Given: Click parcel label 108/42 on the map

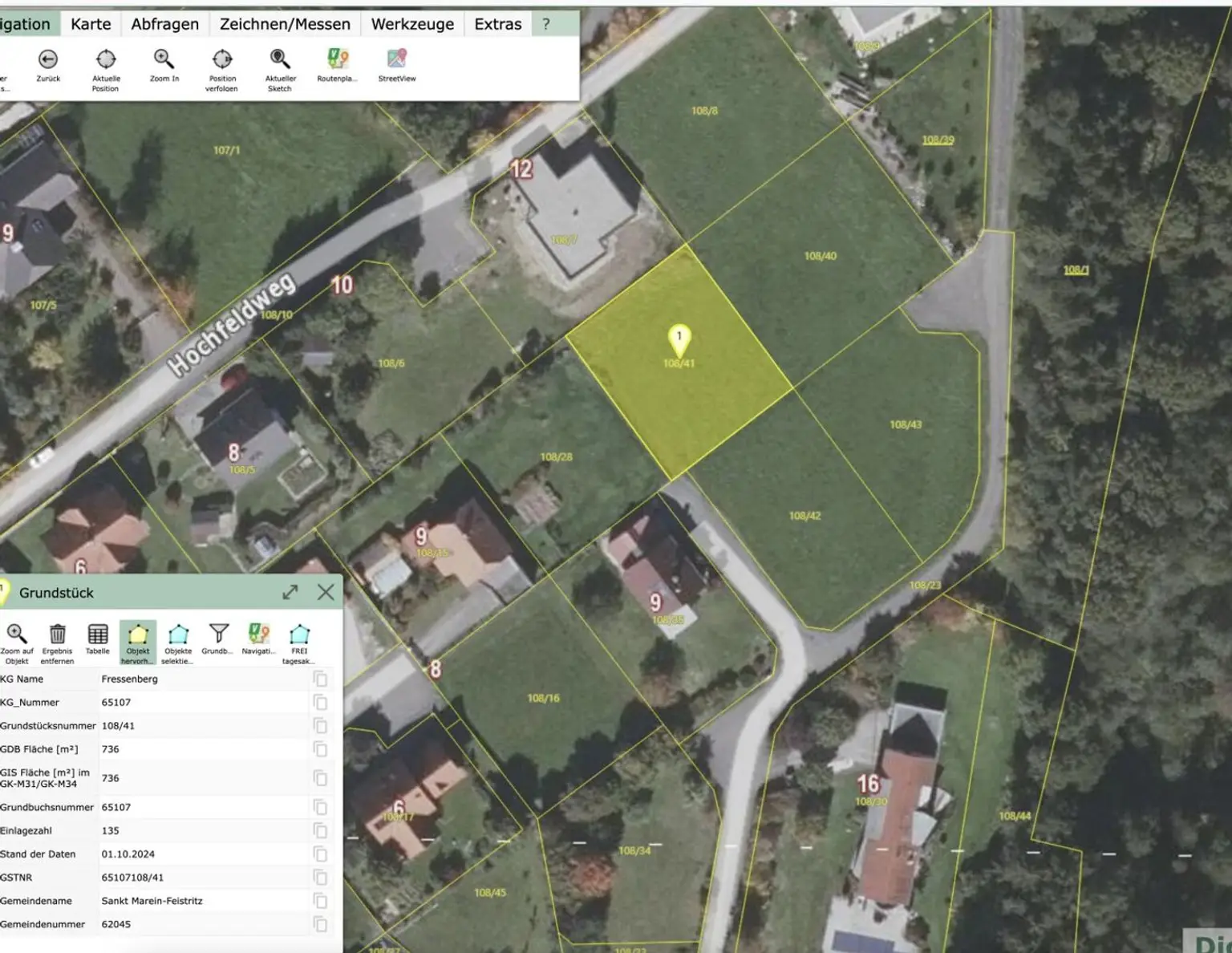Looking at the screenshot, I should click(x=804, y=516).
